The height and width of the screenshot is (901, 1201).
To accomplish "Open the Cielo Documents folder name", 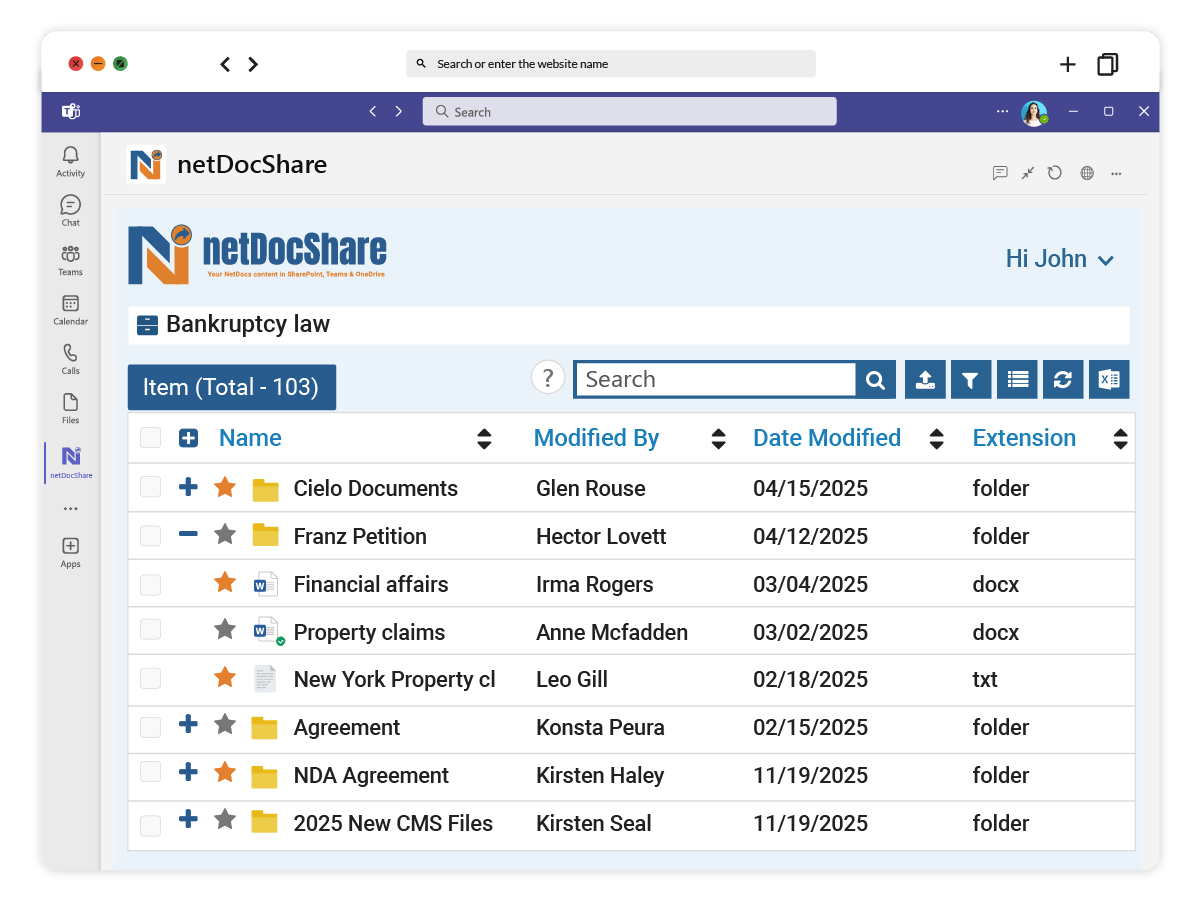I will point(376,488).
